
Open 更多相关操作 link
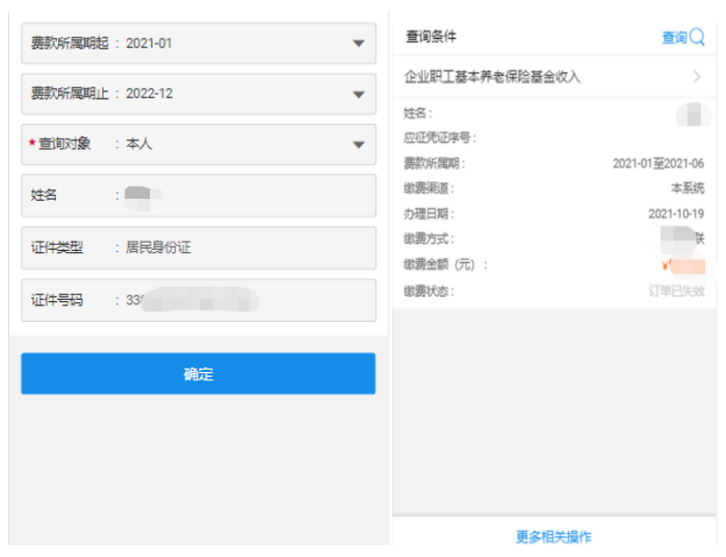click(x=554, y=537)
